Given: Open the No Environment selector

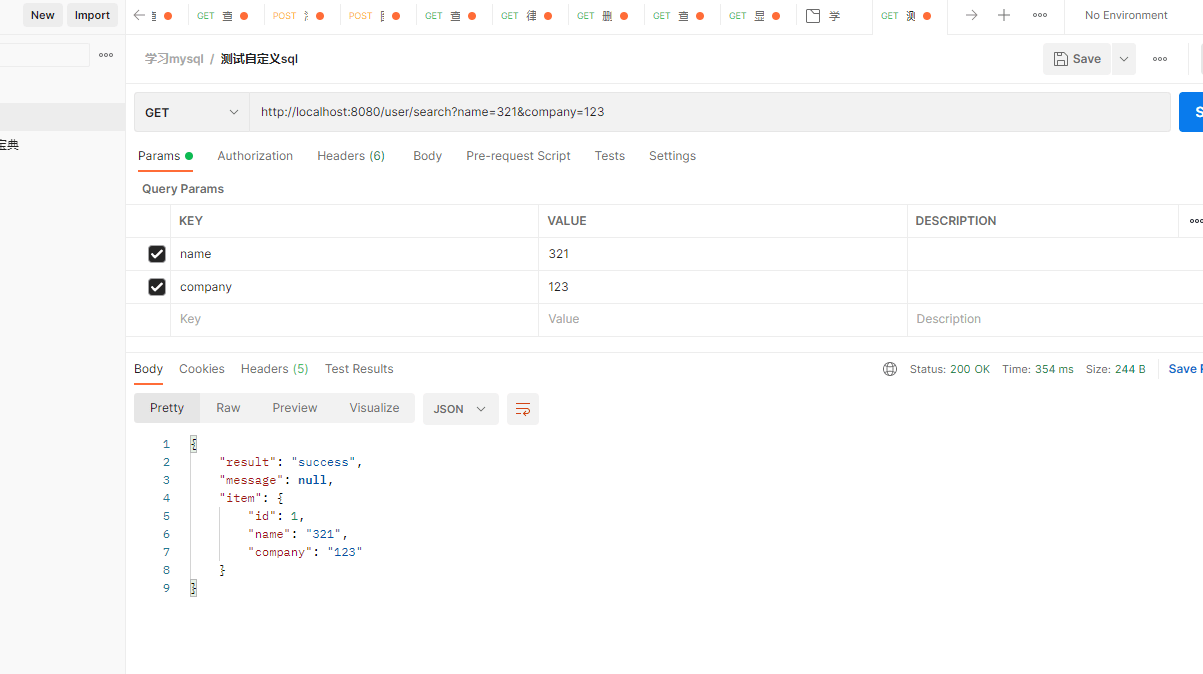Looking at the screenshot, I should [1126, 16].
